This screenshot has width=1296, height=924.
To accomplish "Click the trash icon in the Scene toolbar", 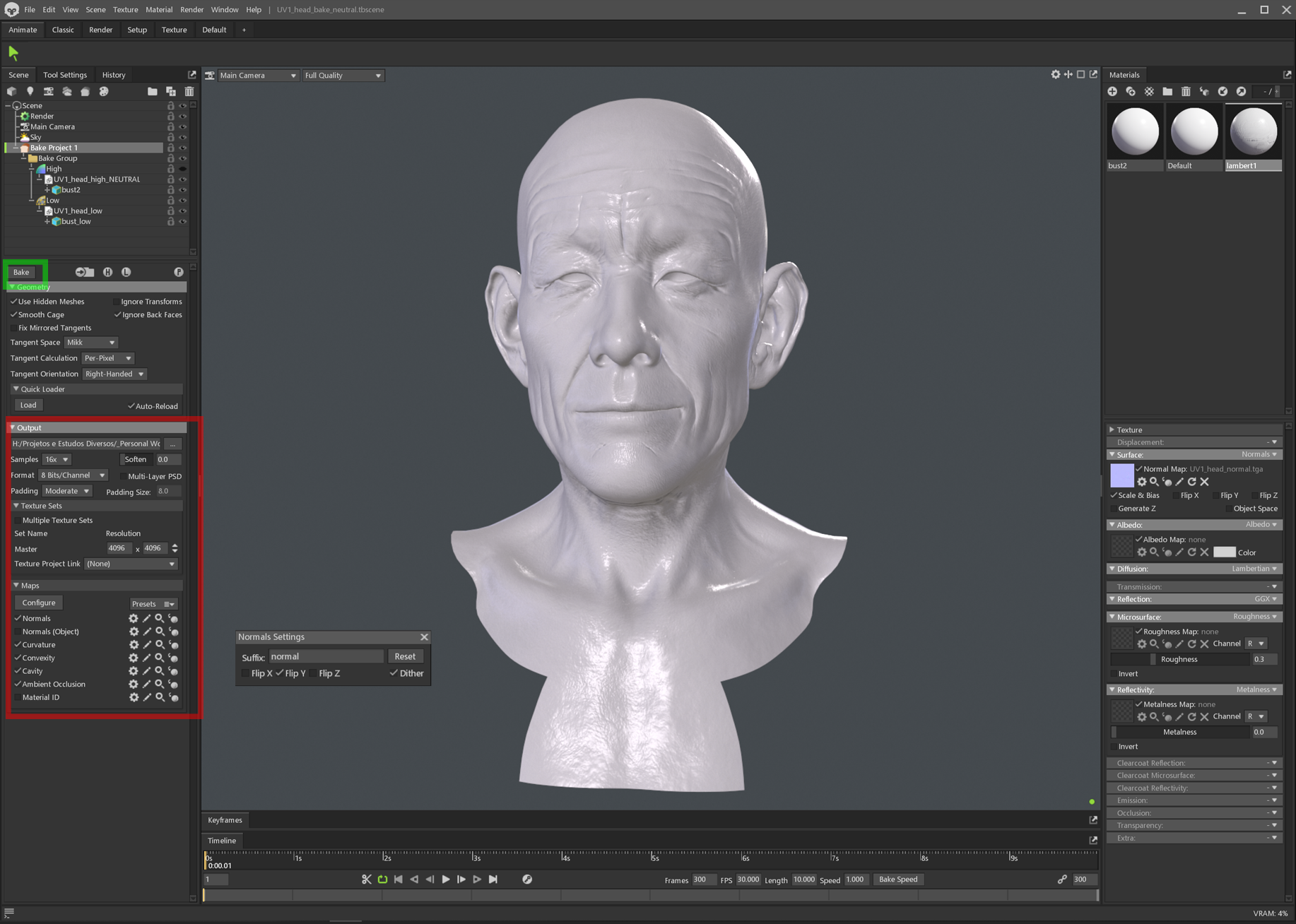I will (x=189, y=91).
